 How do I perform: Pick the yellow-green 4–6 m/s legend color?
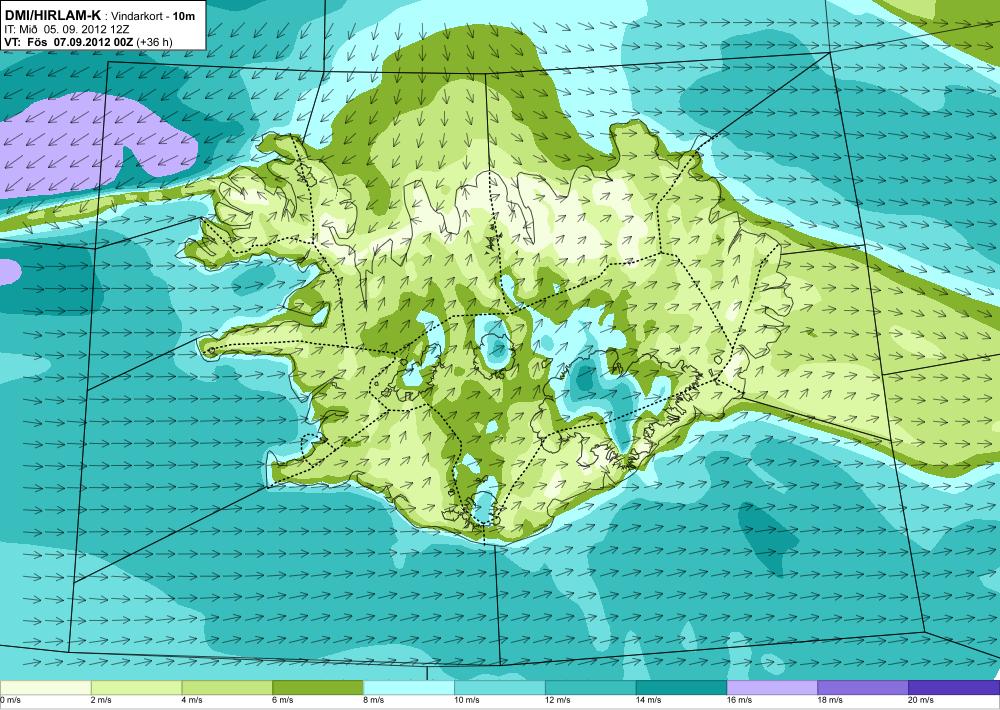(x=227, y=688)
